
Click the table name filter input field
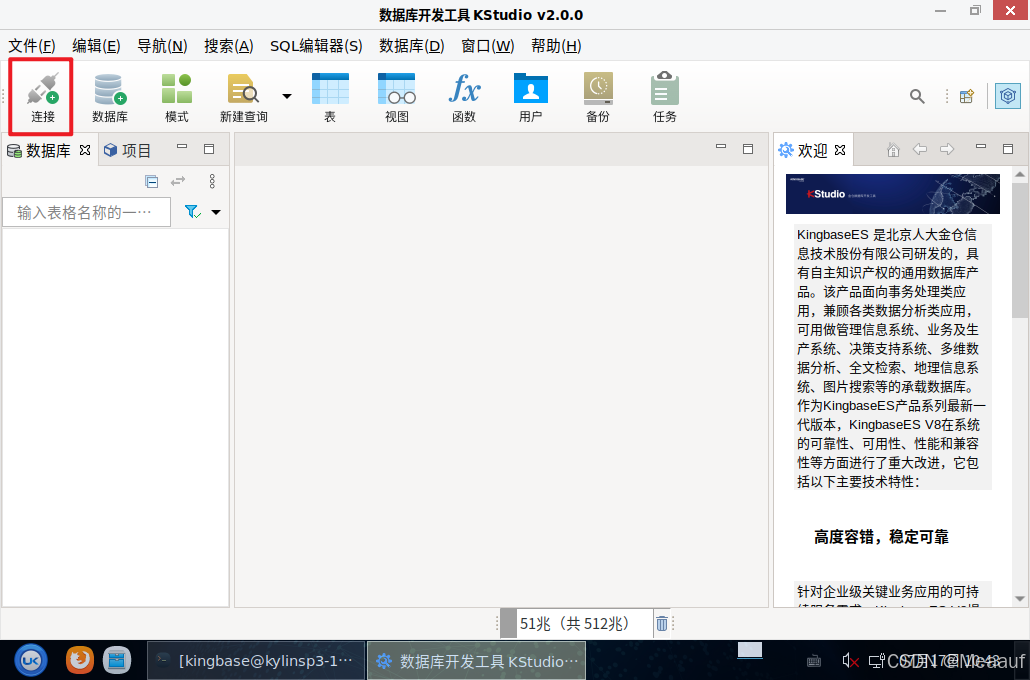point(87,212)
